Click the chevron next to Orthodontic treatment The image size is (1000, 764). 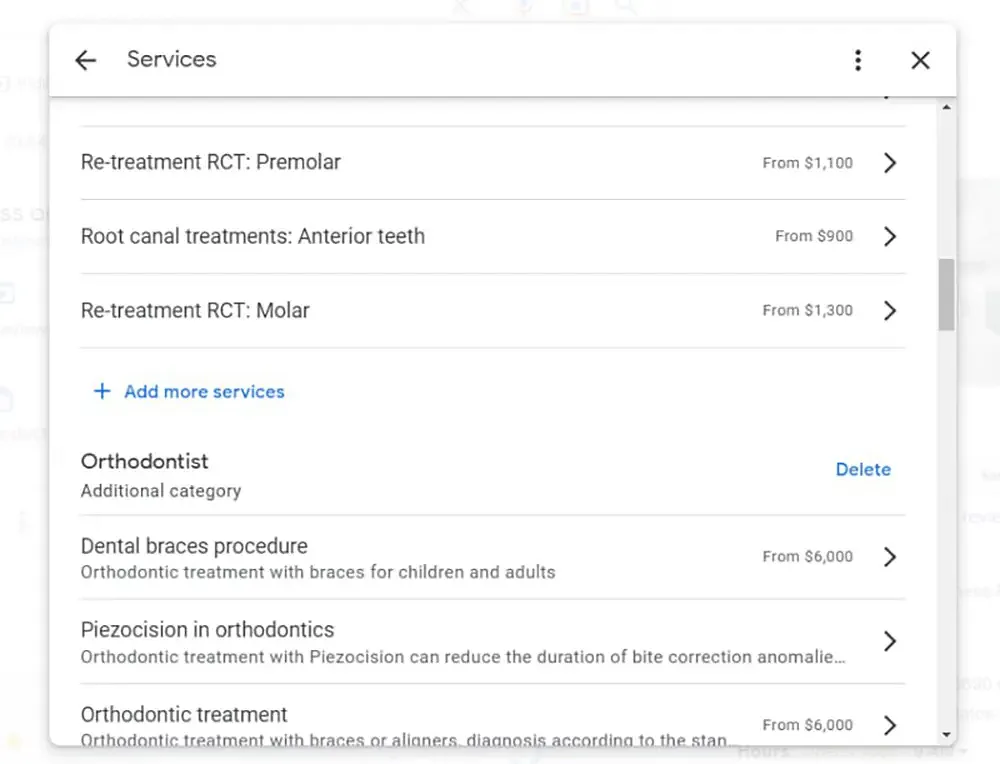[x=890, y=725]
